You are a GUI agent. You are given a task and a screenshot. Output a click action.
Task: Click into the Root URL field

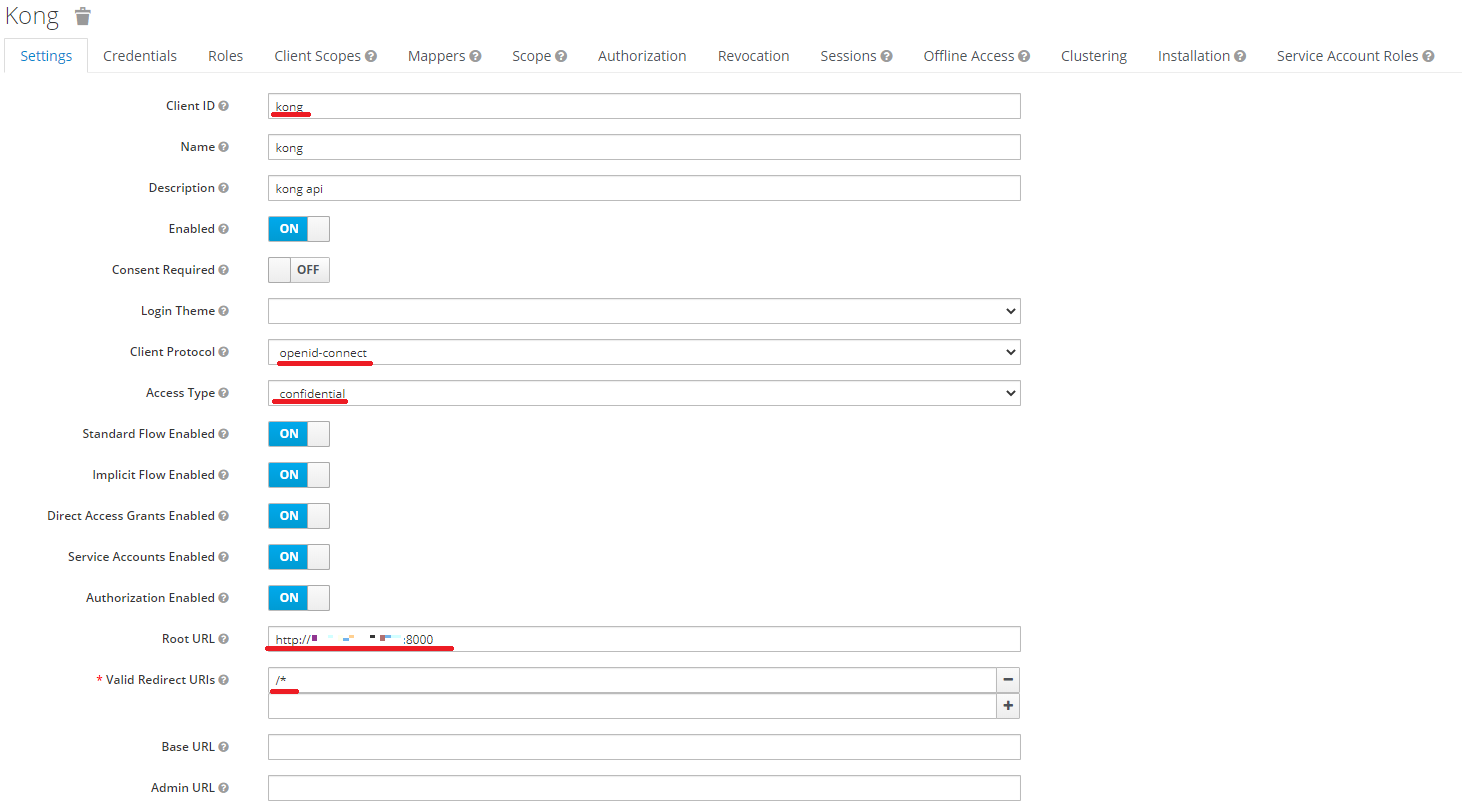point(644,639)
